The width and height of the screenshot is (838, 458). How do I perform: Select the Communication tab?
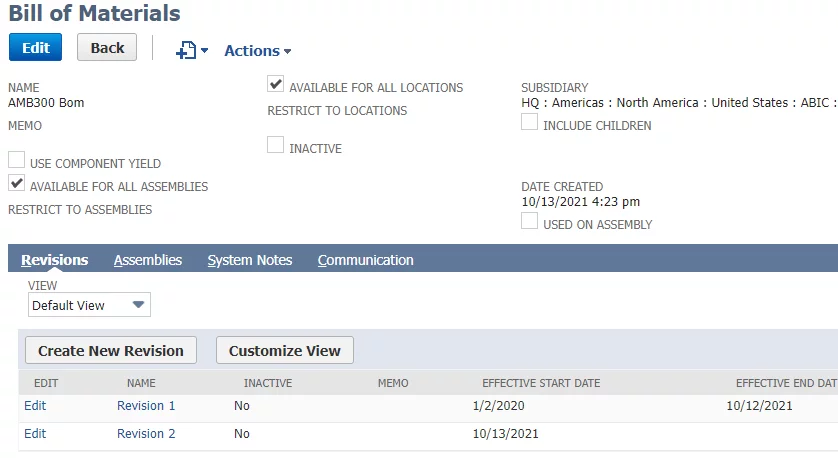coord(366,260)
